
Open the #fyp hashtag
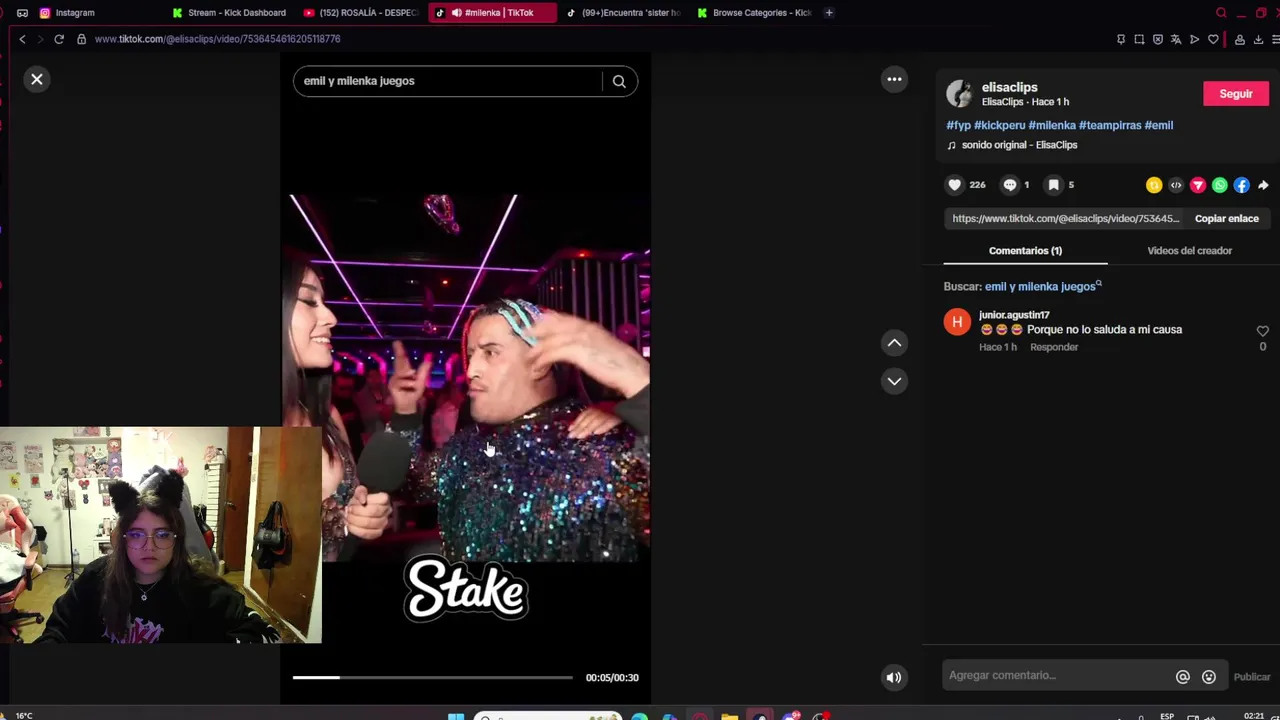tap(958, 125)
